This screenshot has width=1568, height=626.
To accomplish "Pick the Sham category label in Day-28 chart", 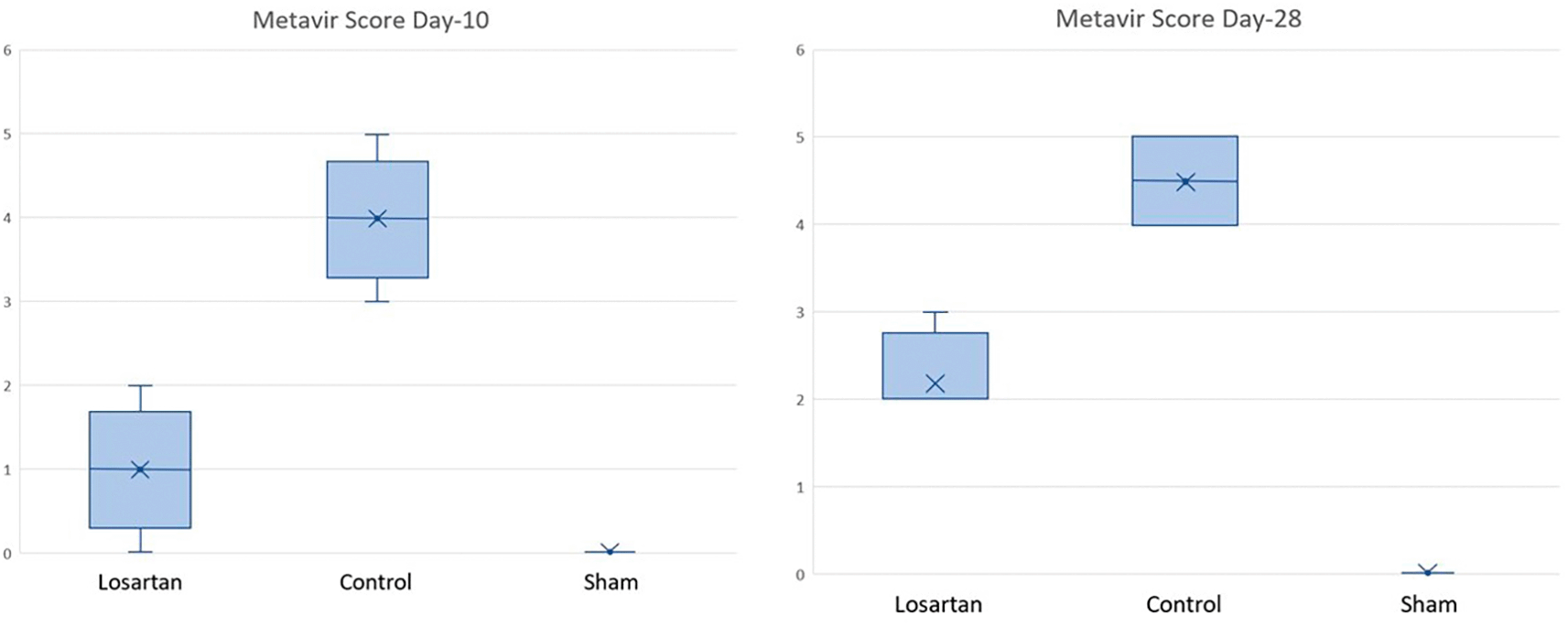I will click(x=1428, y=604).
